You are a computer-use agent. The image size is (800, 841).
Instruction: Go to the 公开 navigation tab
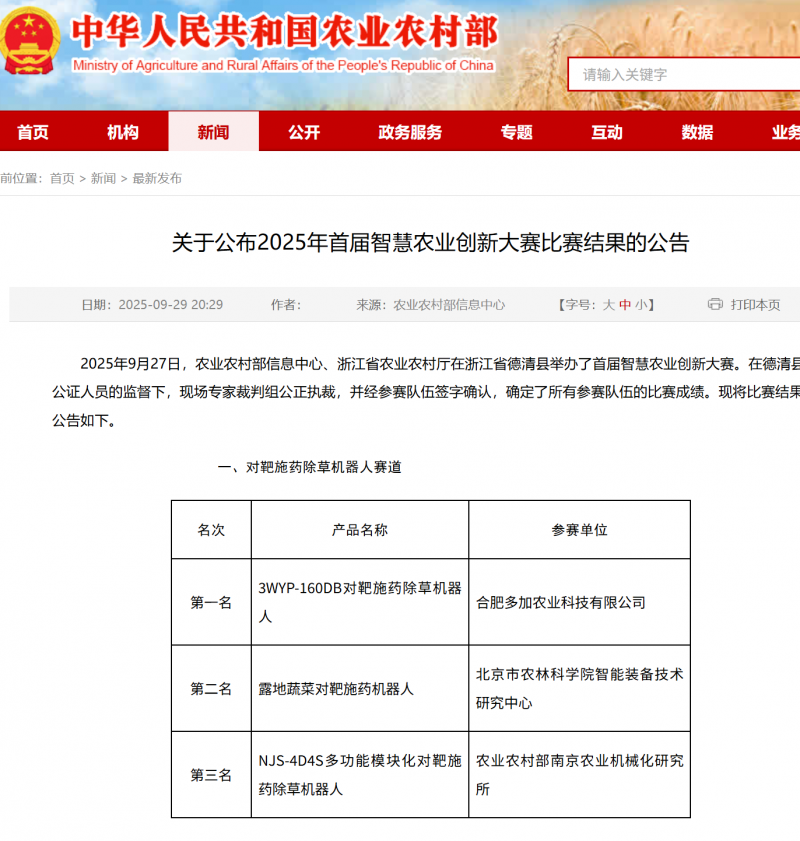click(x=304, y=132)
